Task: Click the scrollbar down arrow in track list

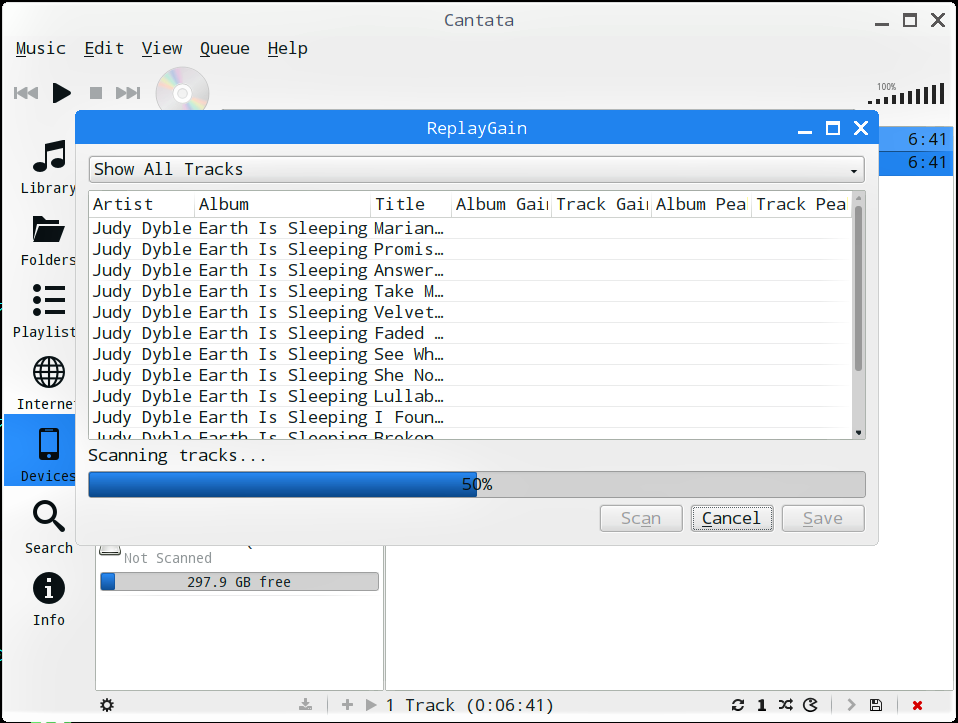Action: (858, 433)
